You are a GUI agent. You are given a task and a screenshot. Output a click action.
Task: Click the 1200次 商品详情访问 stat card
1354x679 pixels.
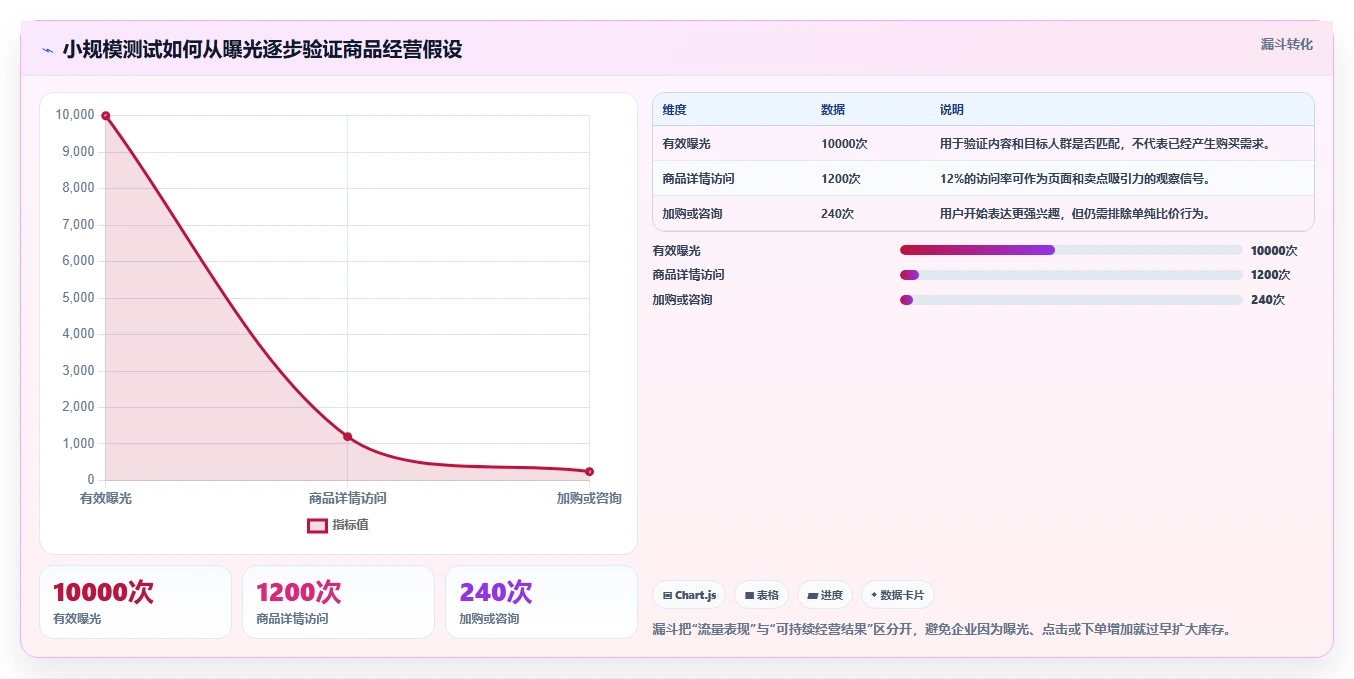[x=338, y=602]
